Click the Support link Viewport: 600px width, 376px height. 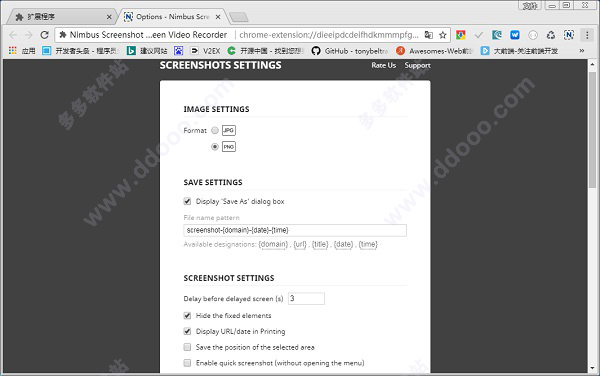click(x=417, y=65)
